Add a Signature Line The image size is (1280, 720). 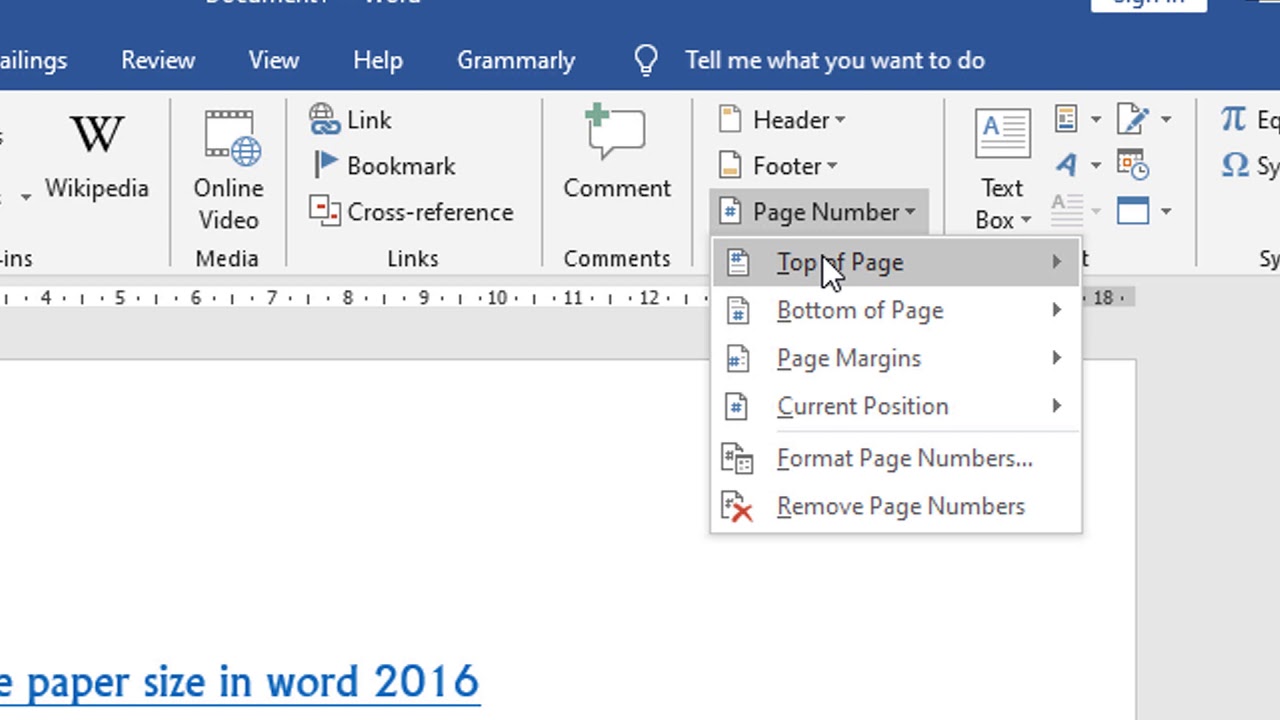pyautogui.click(x=1130, y=119)
